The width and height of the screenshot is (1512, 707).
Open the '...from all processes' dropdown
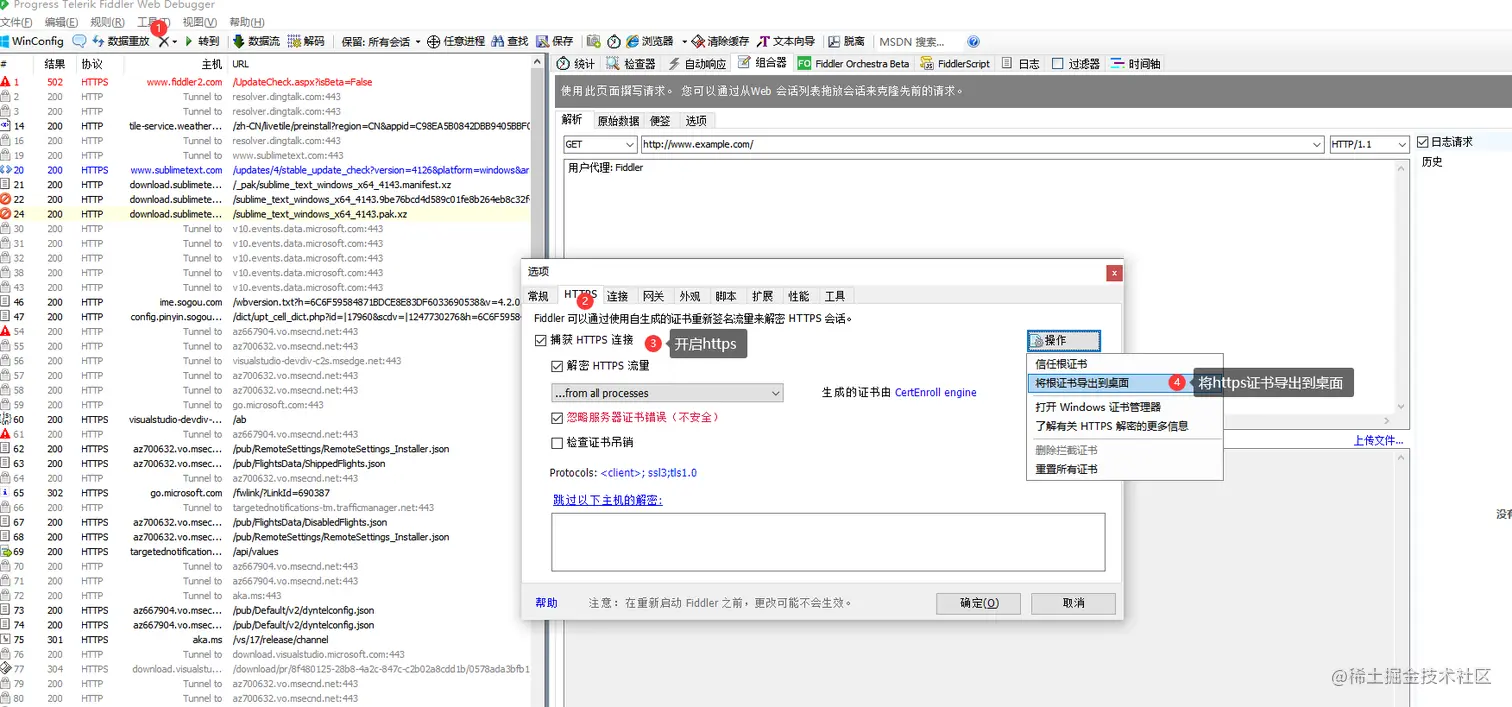click(x=667, y=394)
